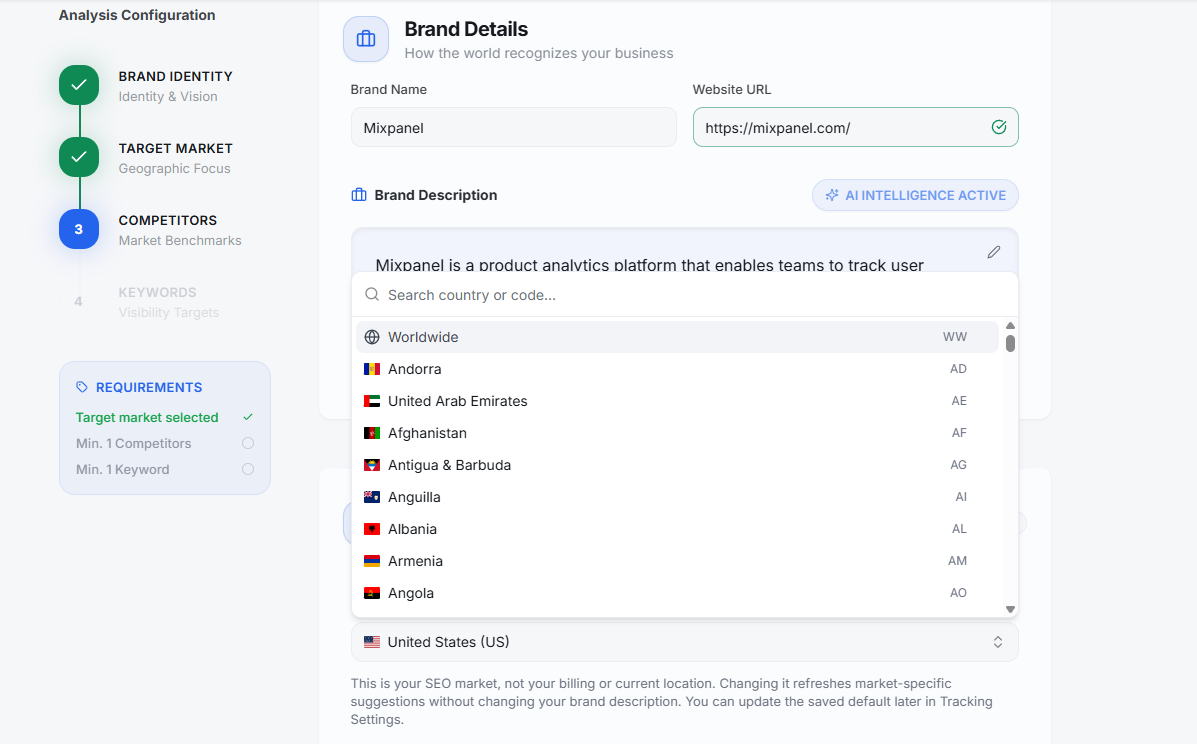The image size is (1197, 744).
Task: Click the AE country code
Action: tap(959, 401)
